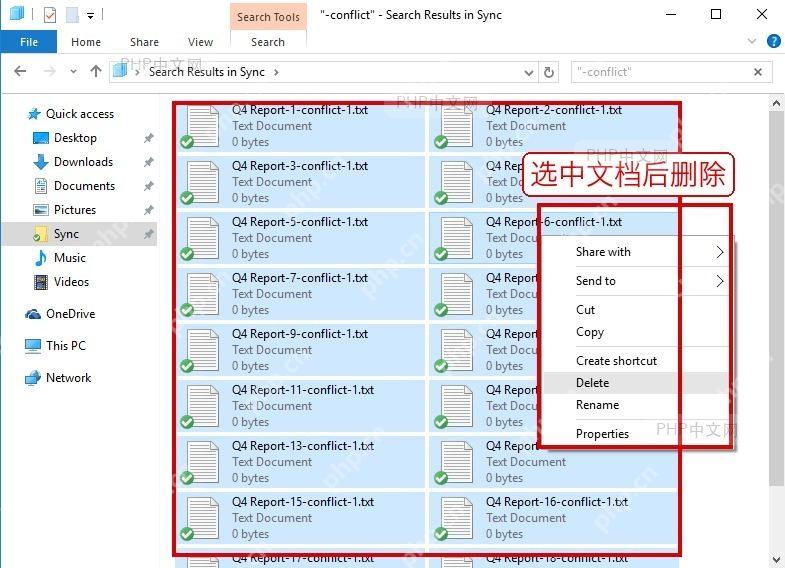The height and width of the screenshot is (568, 785).
Task: Expand the Share with submenu arrow
Action: tap(719, 252)
